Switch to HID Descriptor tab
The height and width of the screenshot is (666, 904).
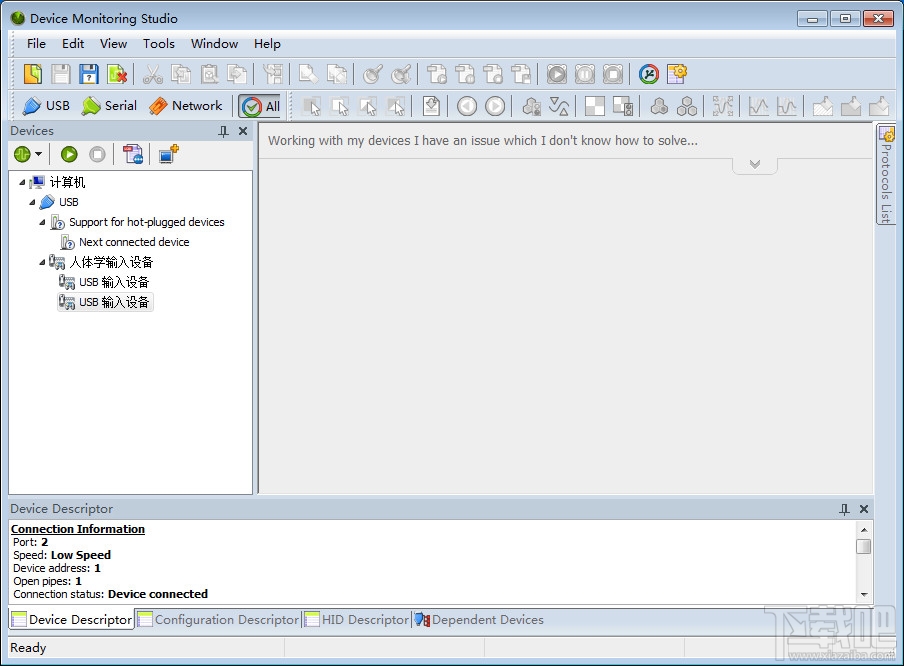click(357, 619)
